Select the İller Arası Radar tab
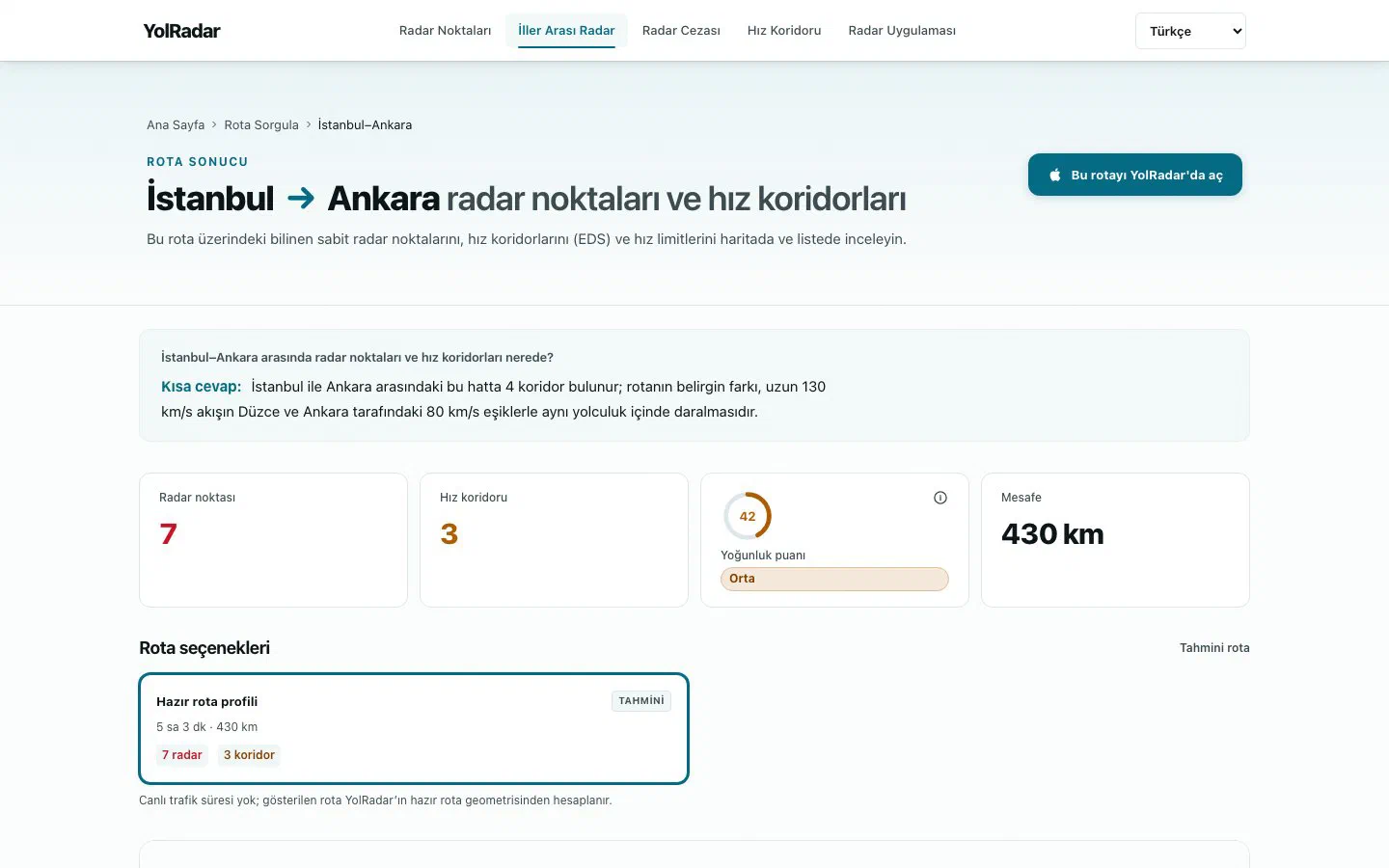 [x=566, y=31]
